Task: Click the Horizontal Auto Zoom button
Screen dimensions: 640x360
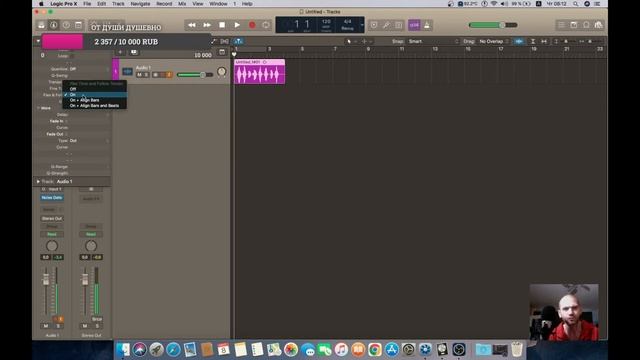Action: point(544,41)
